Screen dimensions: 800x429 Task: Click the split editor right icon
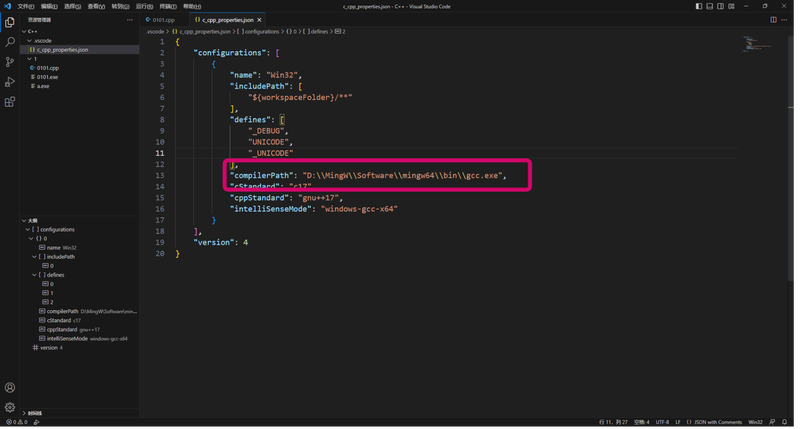[773, 20]
